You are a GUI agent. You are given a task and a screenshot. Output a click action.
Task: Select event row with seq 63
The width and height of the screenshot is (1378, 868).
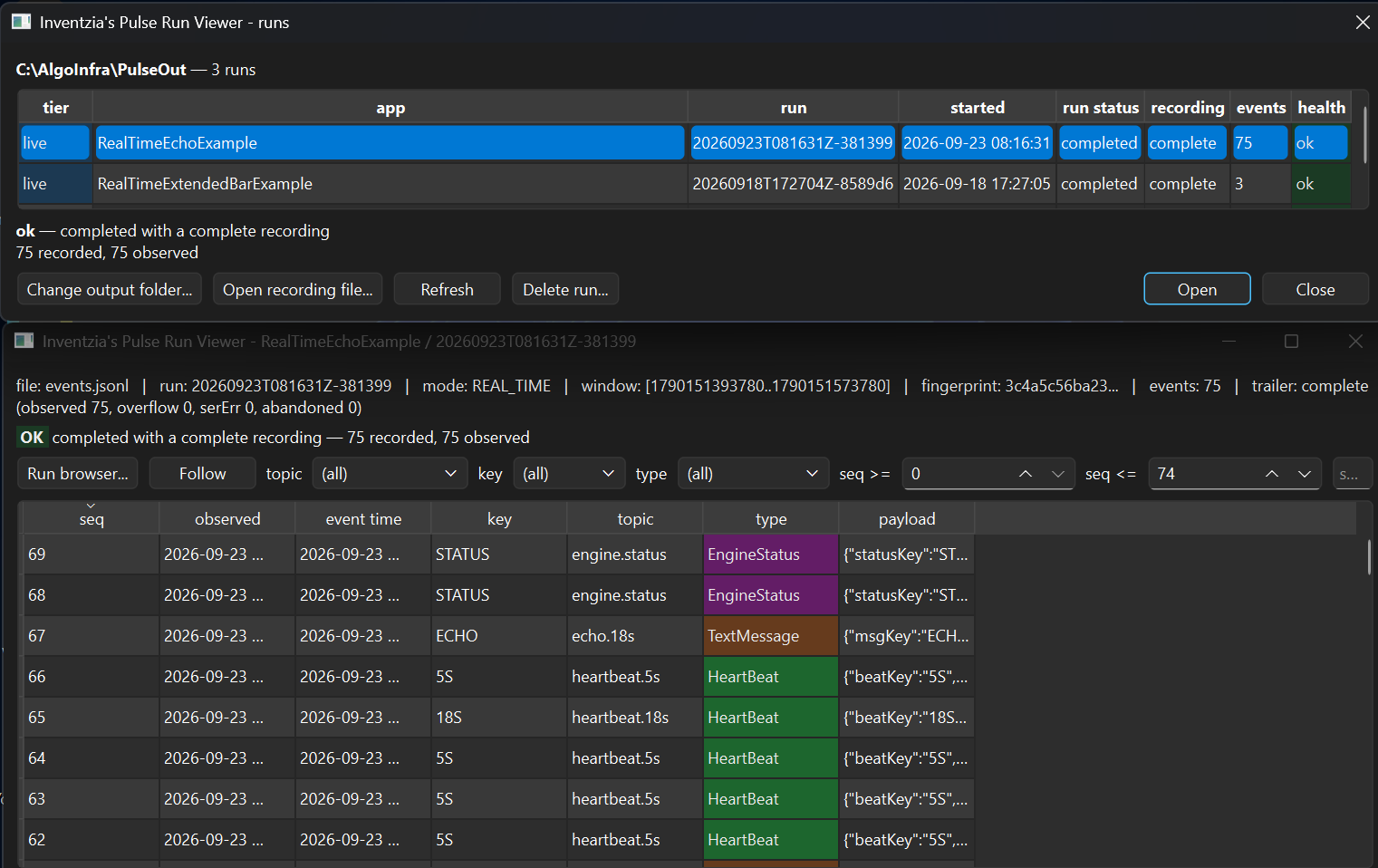point(499,798)
